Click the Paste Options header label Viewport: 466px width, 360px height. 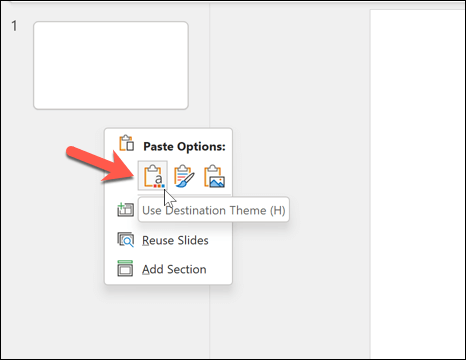pos(184,146)
